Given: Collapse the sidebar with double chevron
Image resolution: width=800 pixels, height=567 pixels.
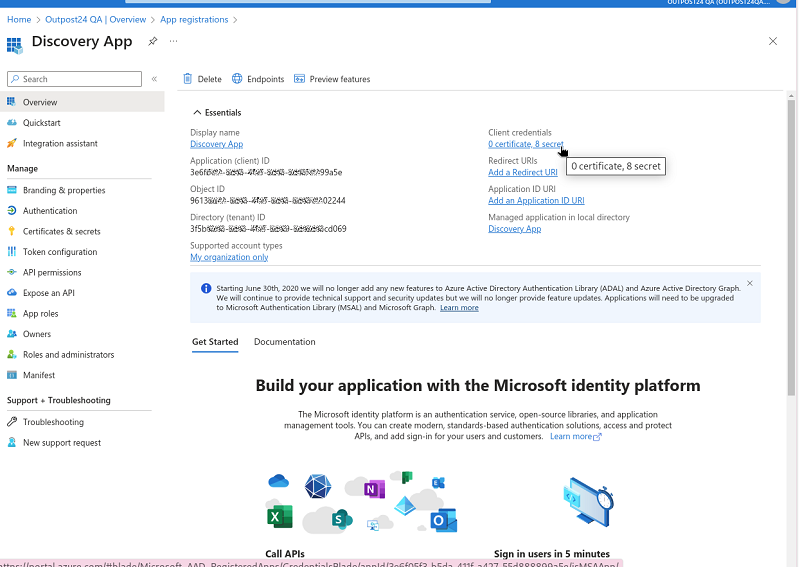Looking at the screenshot, I should pyautogui.click(x=154, y=79).
